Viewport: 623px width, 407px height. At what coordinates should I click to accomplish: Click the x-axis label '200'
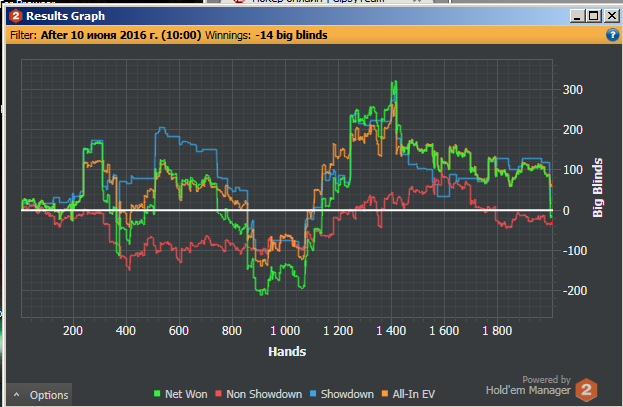click(x=73, y=330)
